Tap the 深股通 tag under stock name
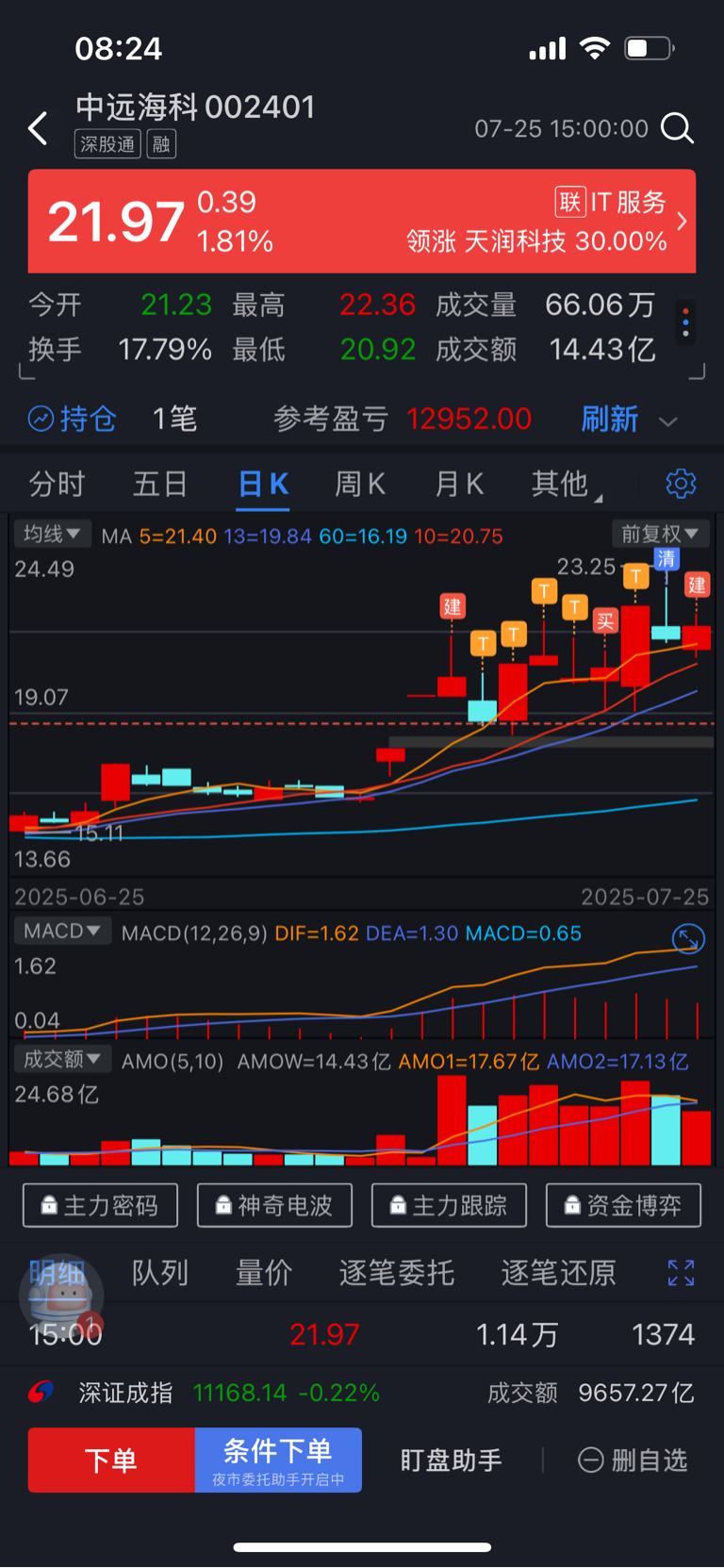 [x=107, y=144]
